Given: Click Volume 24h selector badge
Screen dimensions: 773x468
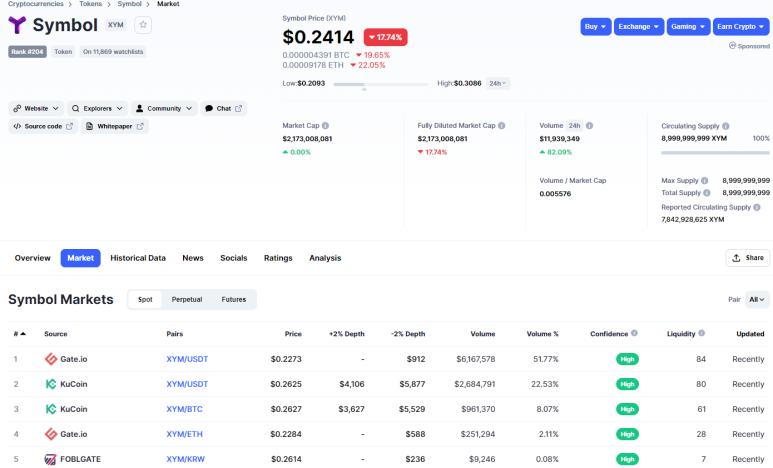Looking at the screenshot, I should (574, 126).
